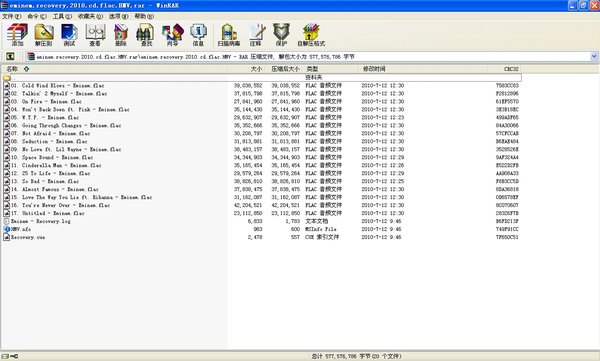Select '12. 25 To Life - Eminem.flac'

51,173
